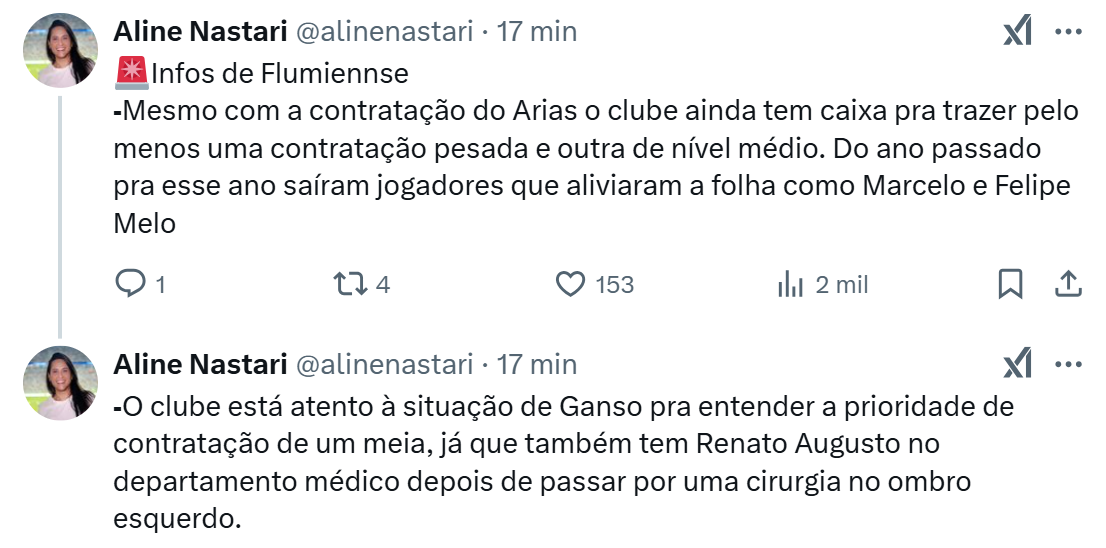Click @alinenastari handle on first tweet
Viewport: 1106px width, 548px height.
(x=384, y=32)
